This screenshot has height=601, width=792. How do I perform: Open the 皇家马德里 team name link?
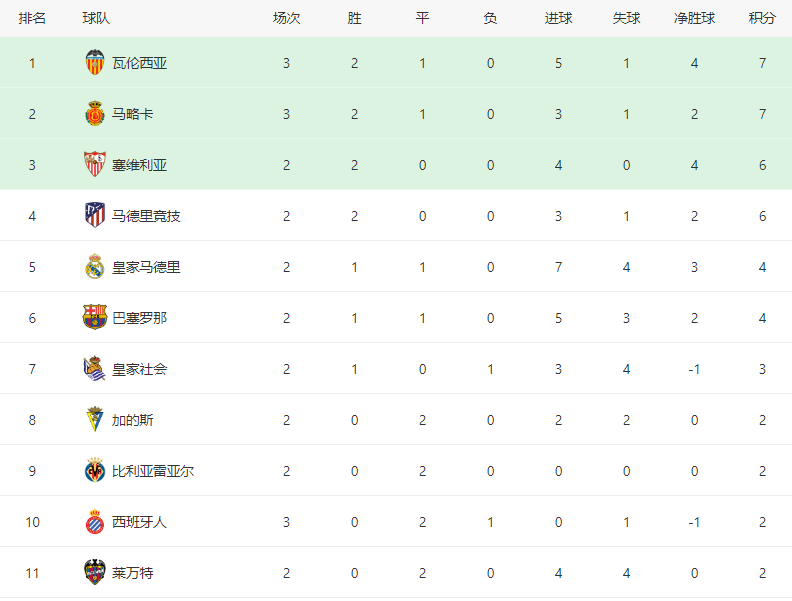pos(146,267)
